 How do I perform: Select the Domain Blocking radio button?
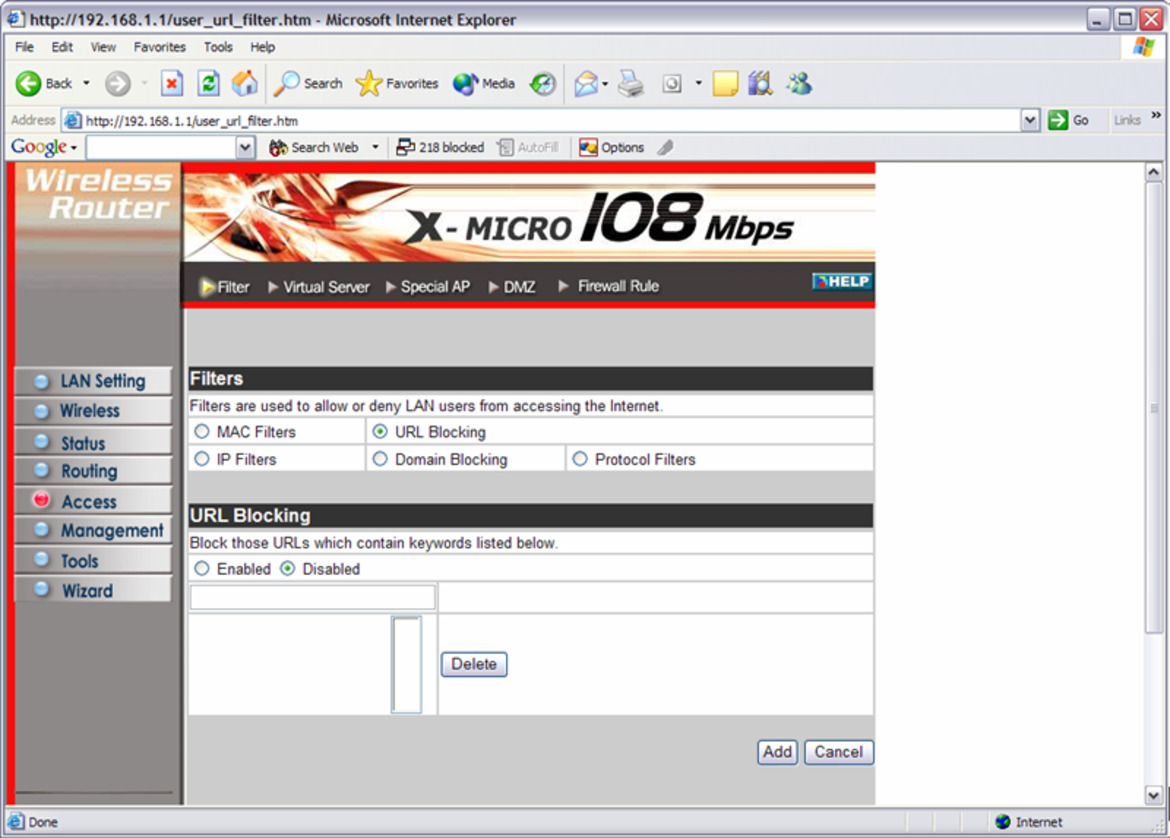click(380, 459)
